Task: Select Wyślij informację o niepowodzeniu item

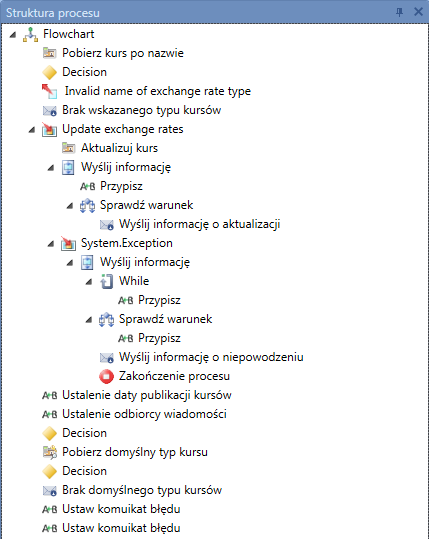Action: (211, 357)
